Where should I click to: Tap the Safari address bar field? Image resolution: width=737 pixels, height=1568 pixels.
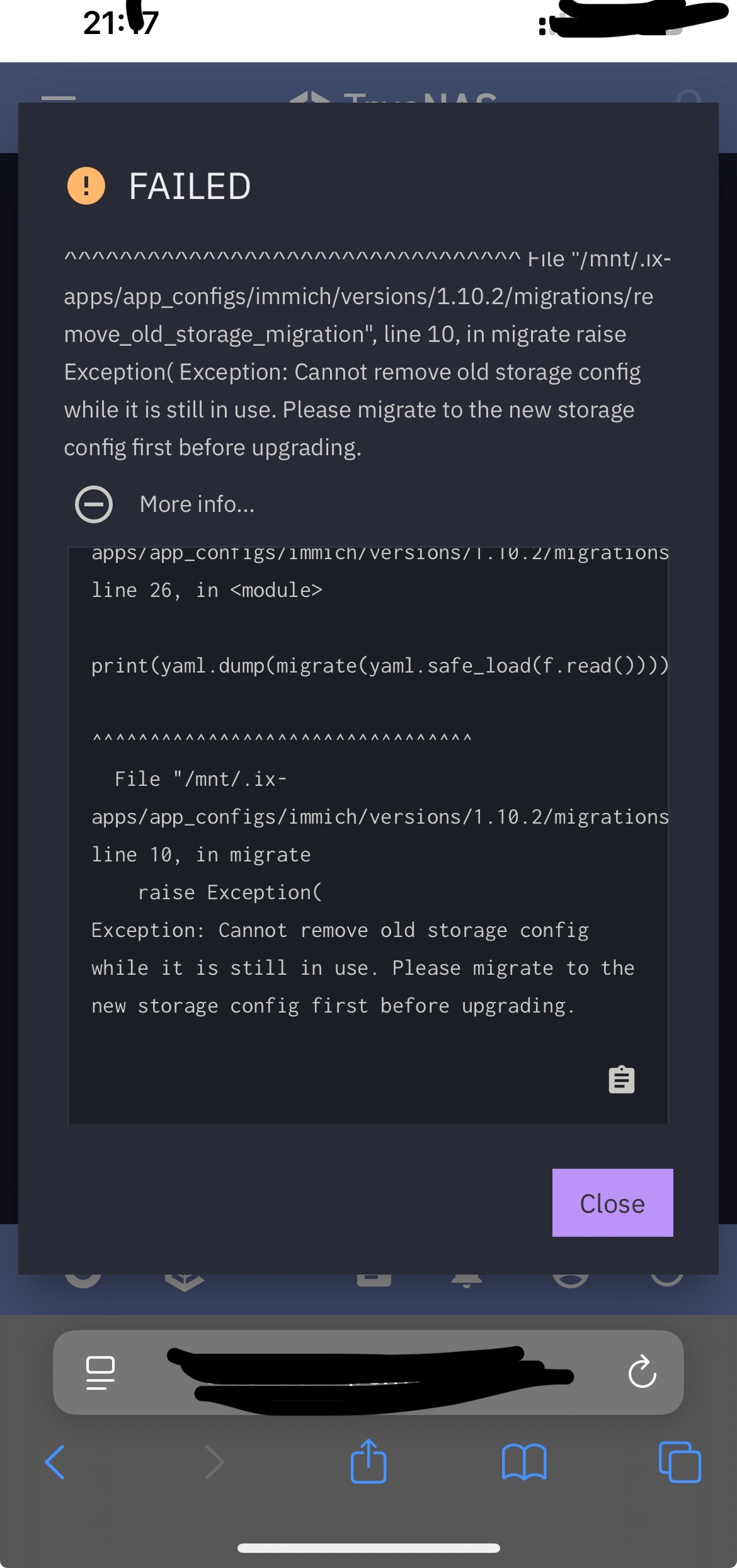coord(368,1373)
